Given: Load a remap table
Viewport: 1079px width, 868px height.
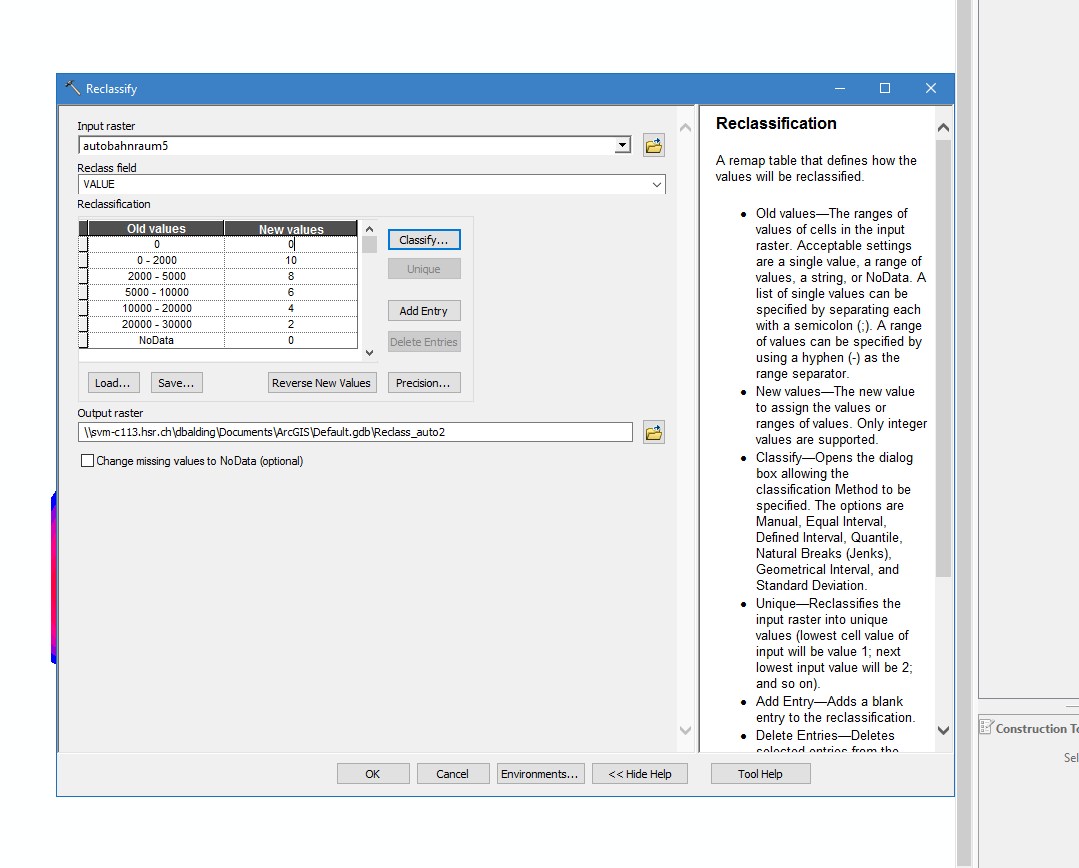Looking at the screenshot, I should [x=113, y=383].
